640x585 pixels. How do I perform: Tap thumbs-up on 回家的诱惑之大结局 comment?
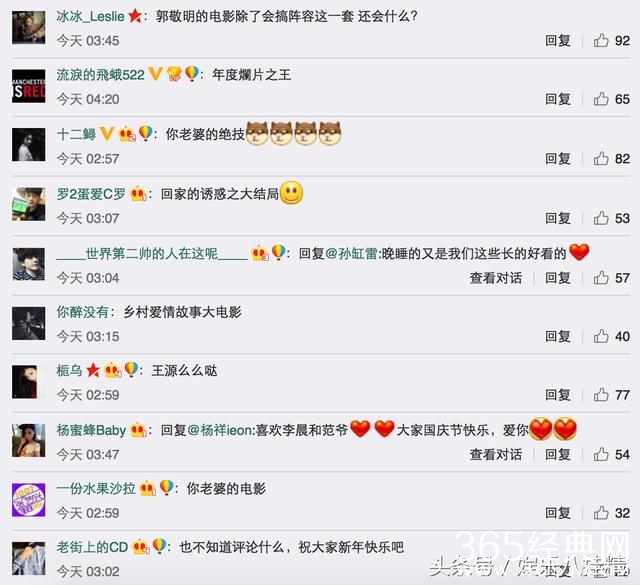(x=601, y=218)
